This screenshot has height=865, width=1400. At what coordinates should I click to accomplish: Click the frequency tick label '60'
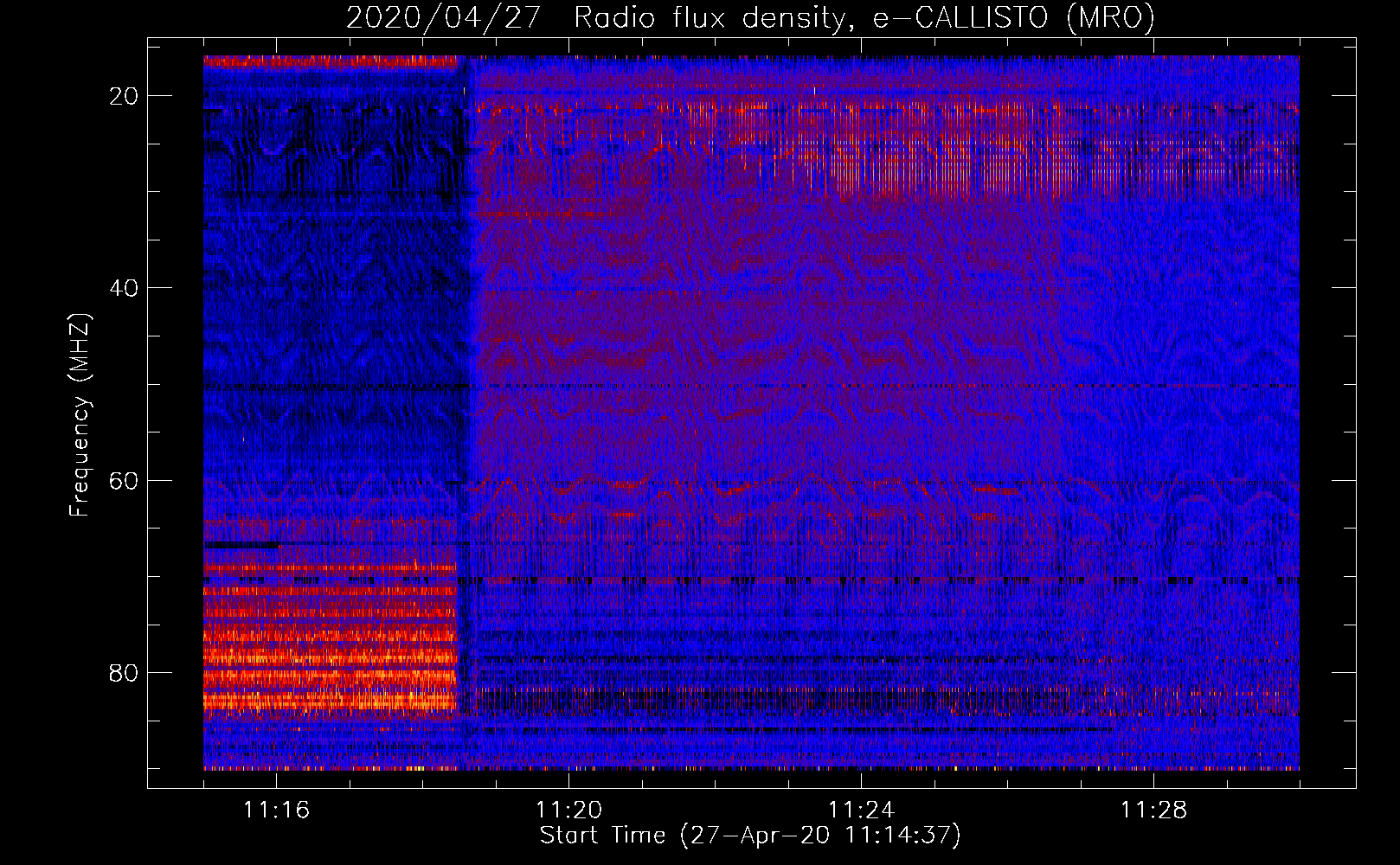pos(125,480)
